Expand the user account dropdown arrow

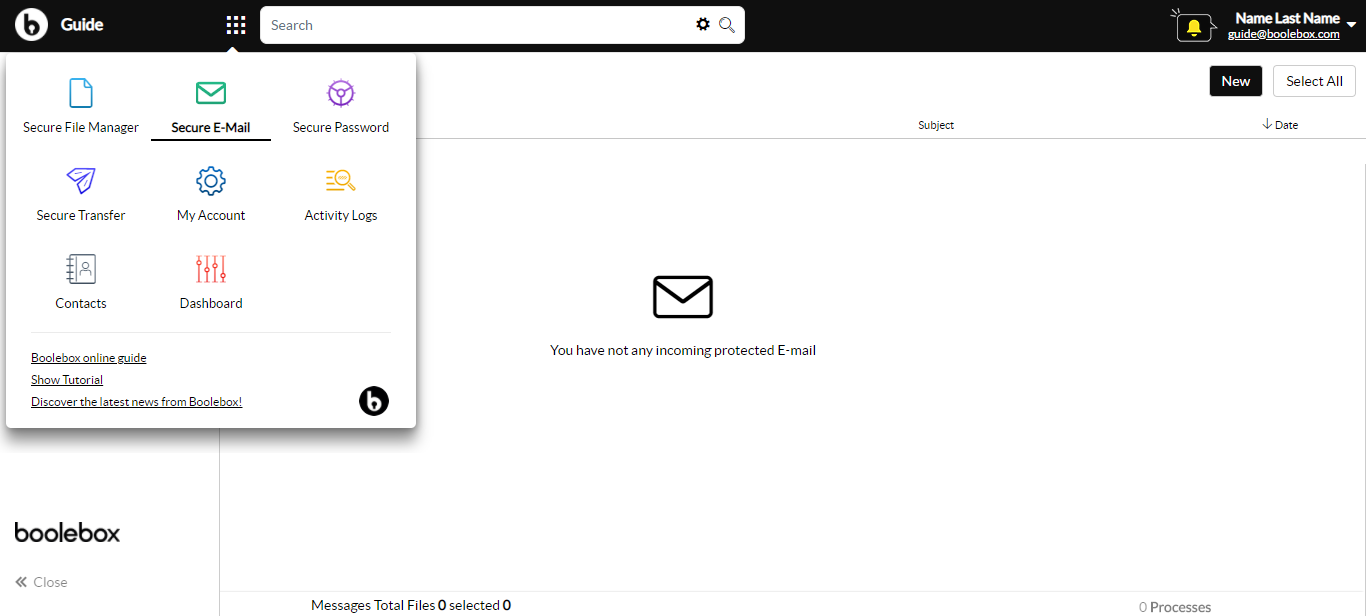tap(1351, 25)
